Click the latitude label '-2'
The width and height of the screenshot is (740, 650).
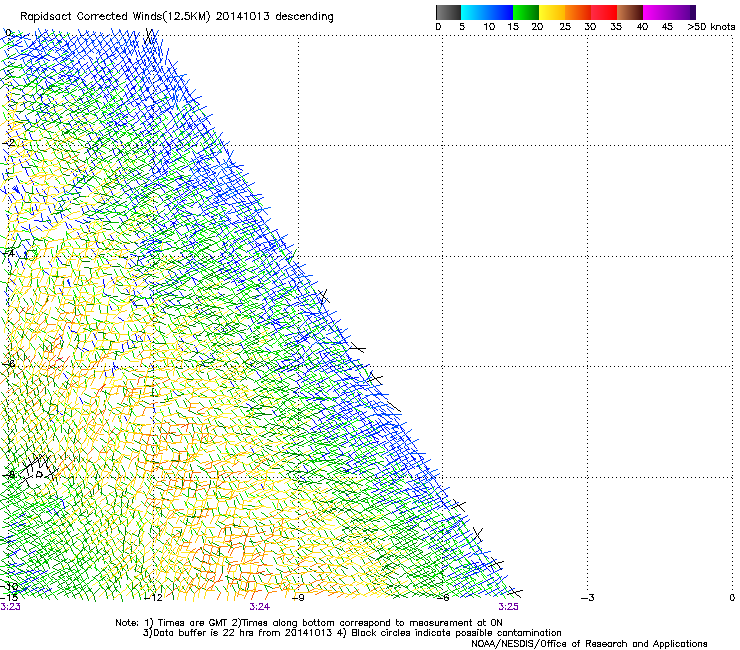pos(9,143)
